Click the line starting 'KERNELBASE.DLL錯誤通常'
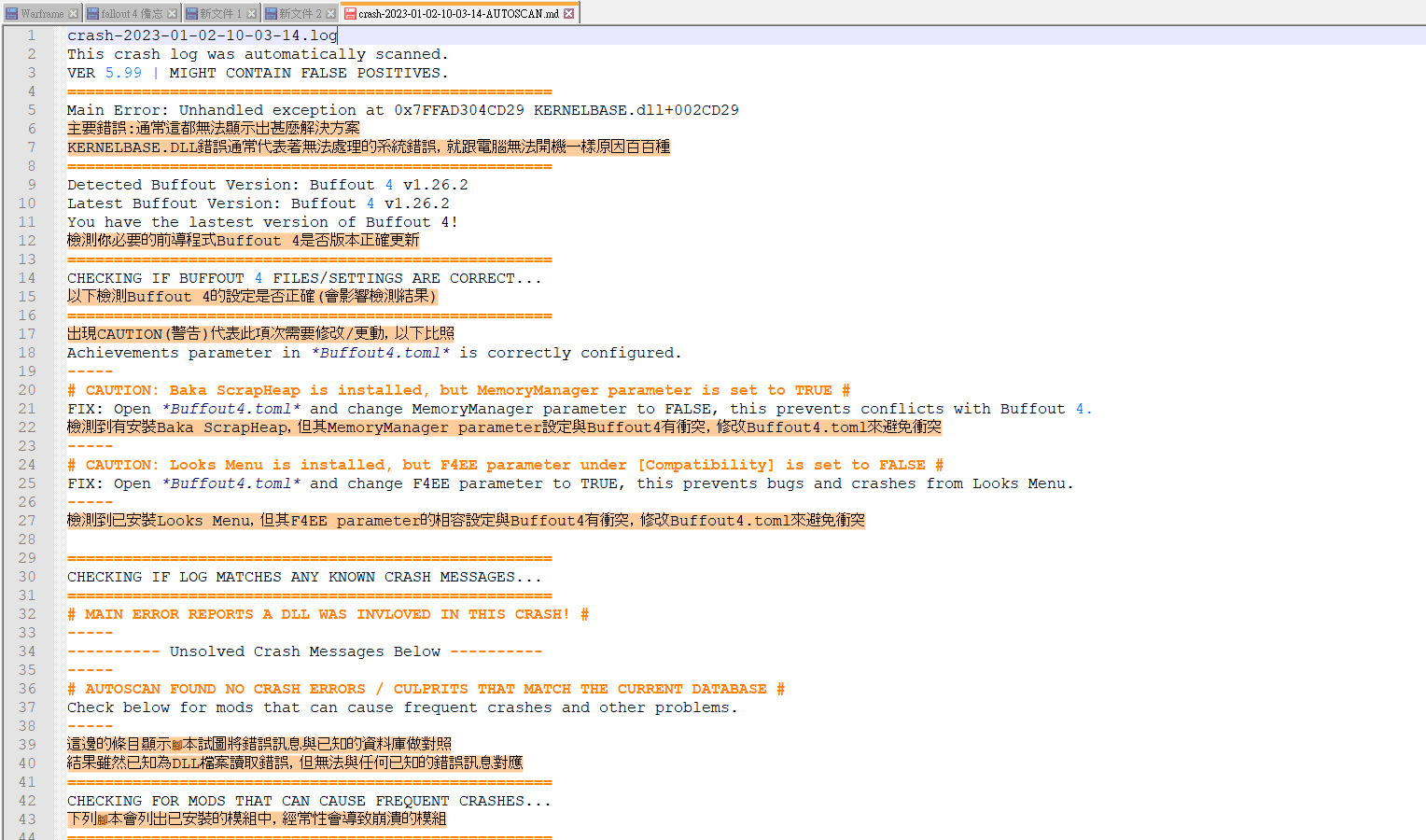Viewport: 1426px width, 840px height. pos(369,147)
